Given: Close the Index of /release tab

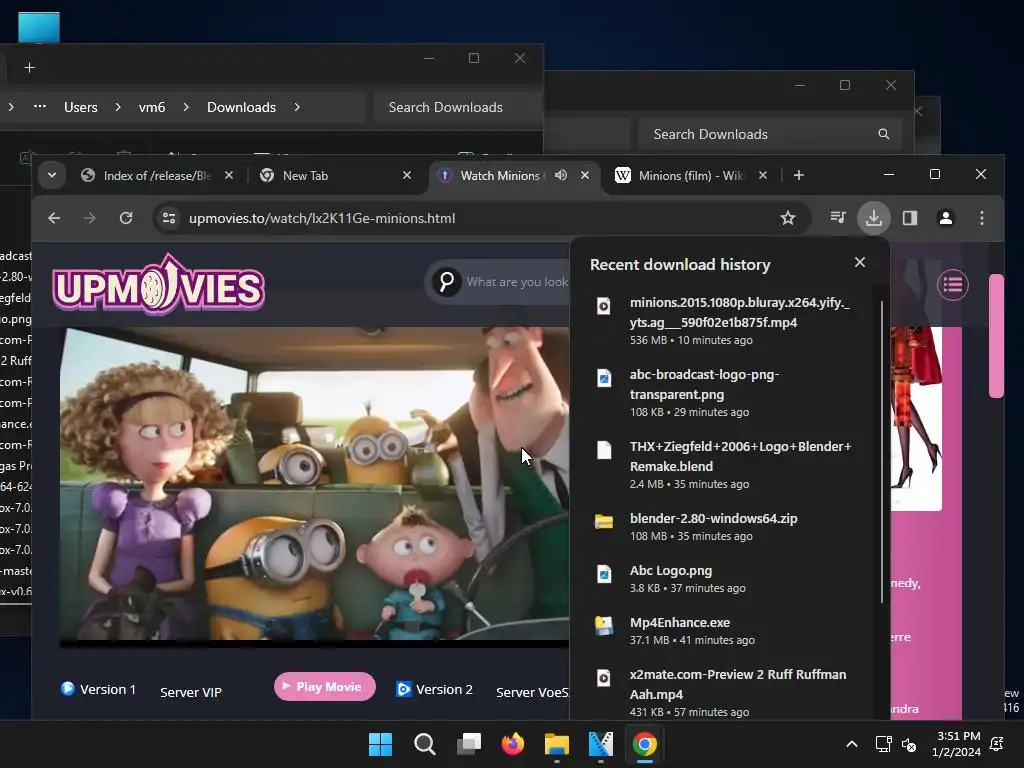Looking at the screenshot, I should pos(229,175).
